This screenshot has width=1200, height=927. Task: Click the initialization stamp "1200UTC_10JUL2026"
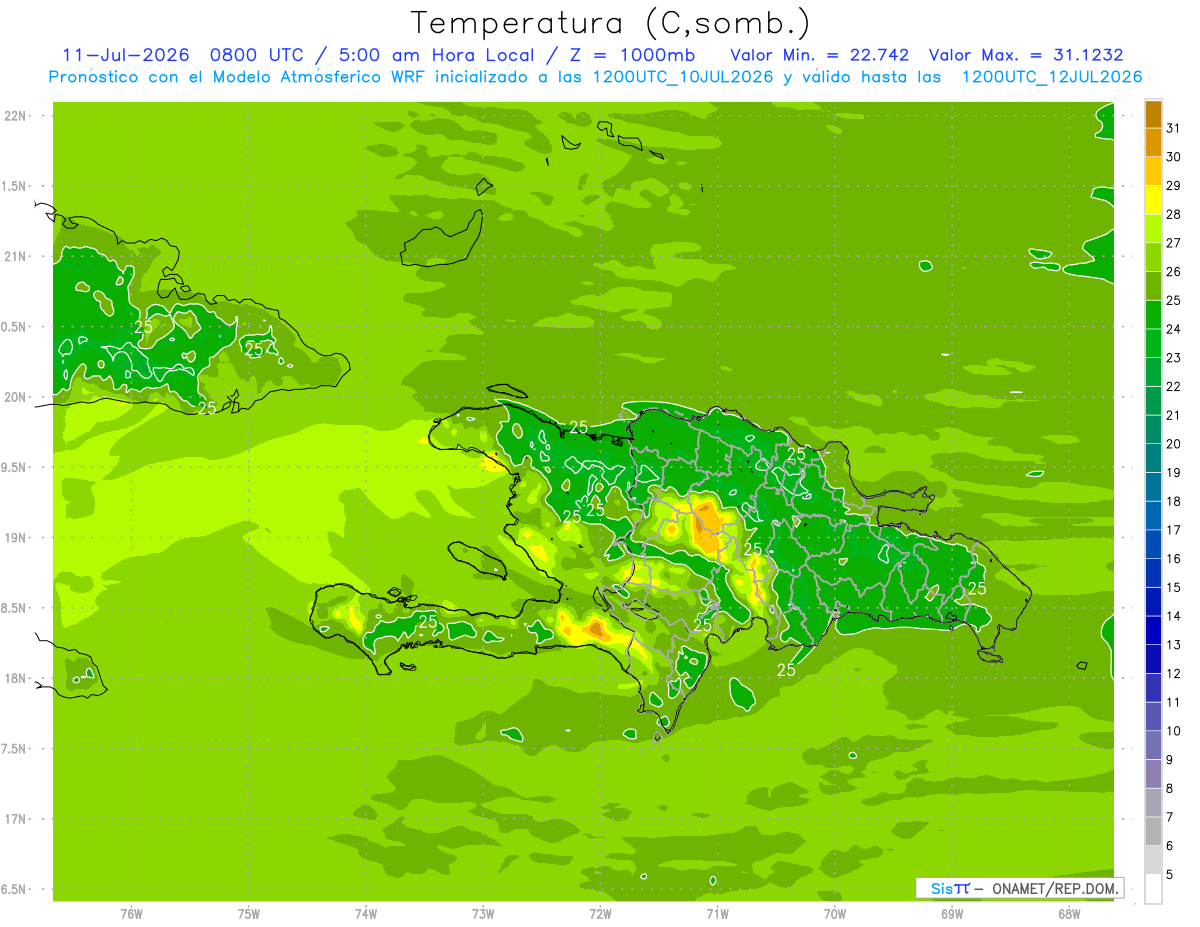click(683, 77)
